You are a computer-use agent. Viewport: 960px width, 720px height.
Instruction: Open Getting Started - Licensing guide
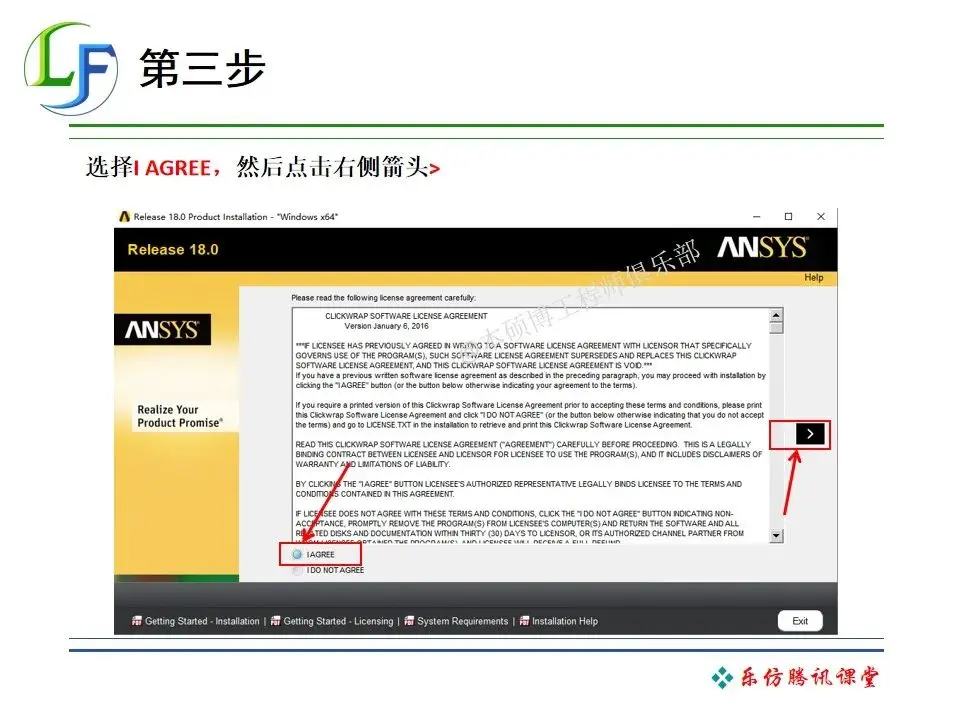[x=338, y=621]
